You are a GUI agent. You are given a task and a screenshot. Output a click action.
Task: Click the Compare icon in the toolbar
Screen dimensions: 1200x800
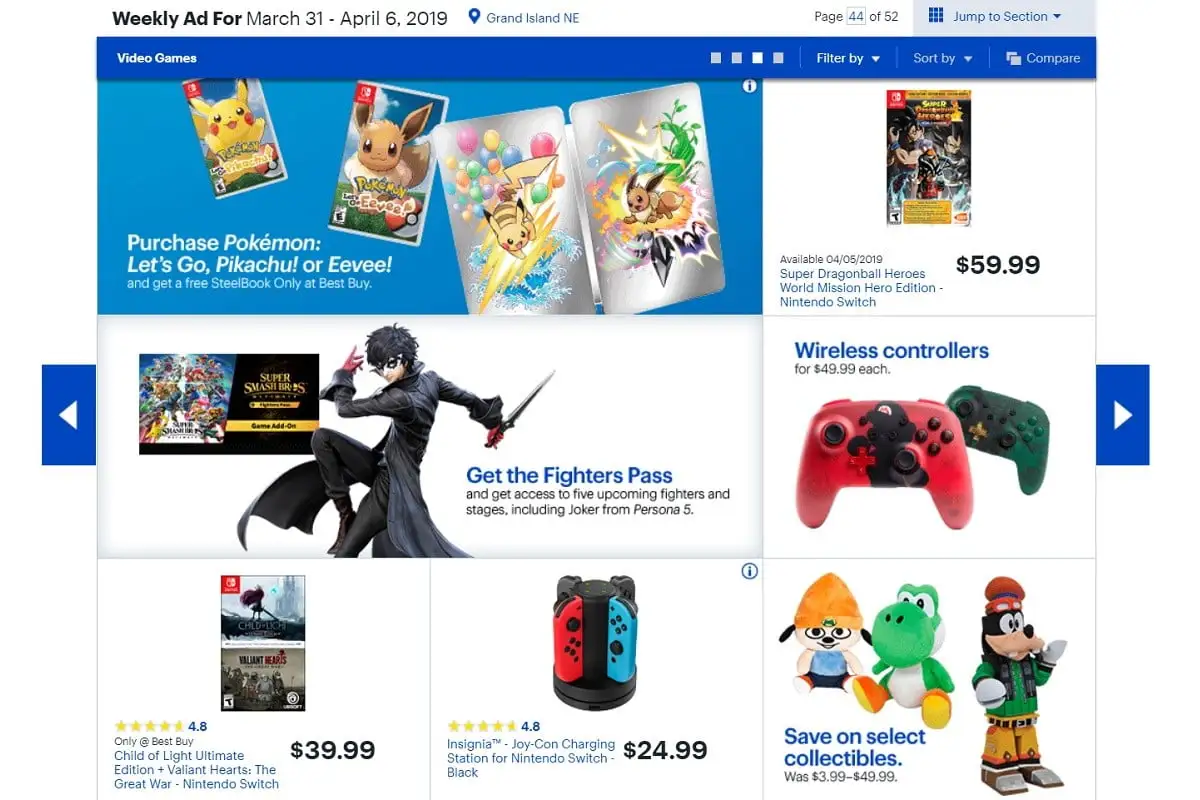[x=1013, y=58]
